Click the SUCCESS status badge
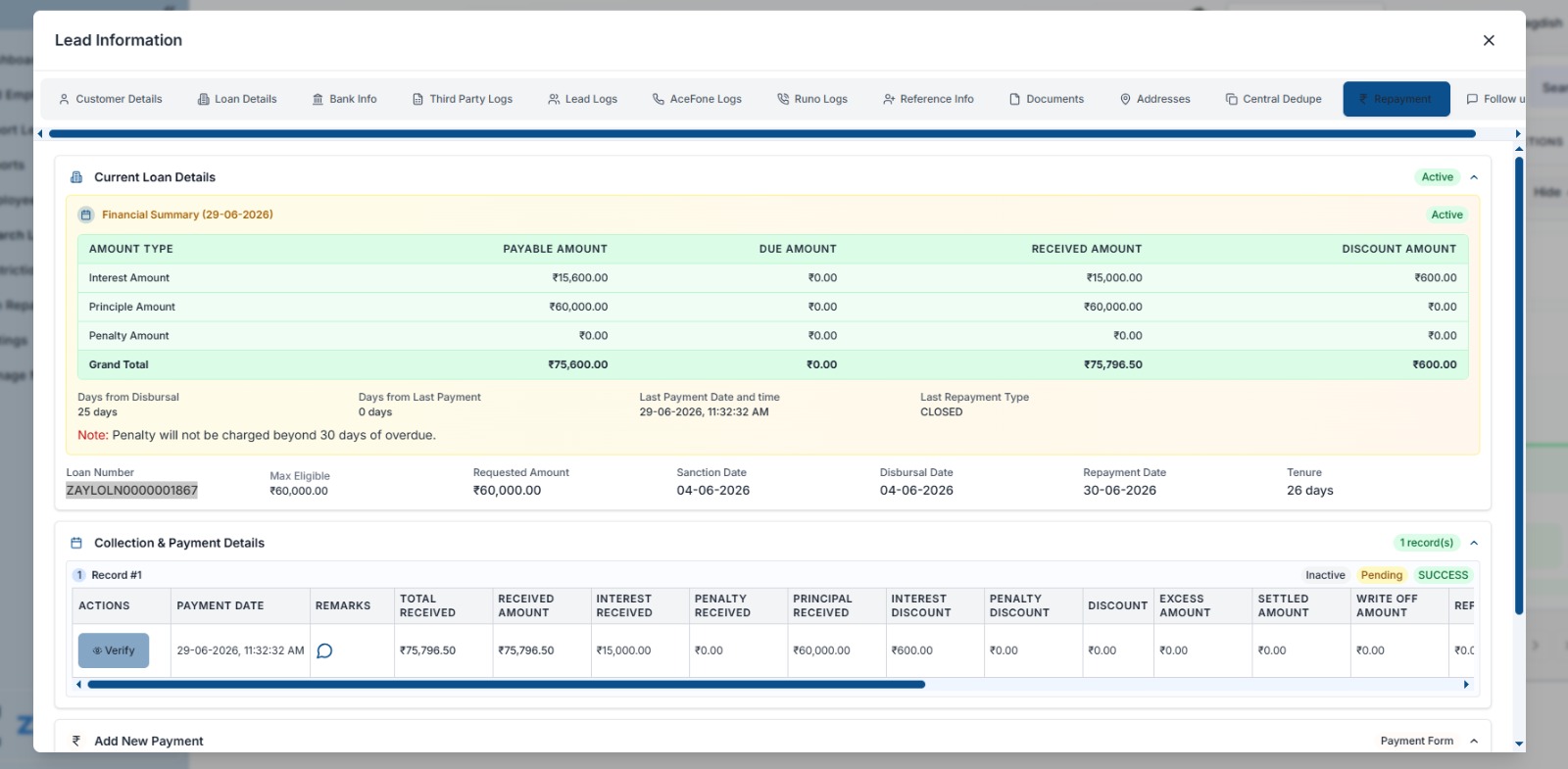 coord(1443,575)
